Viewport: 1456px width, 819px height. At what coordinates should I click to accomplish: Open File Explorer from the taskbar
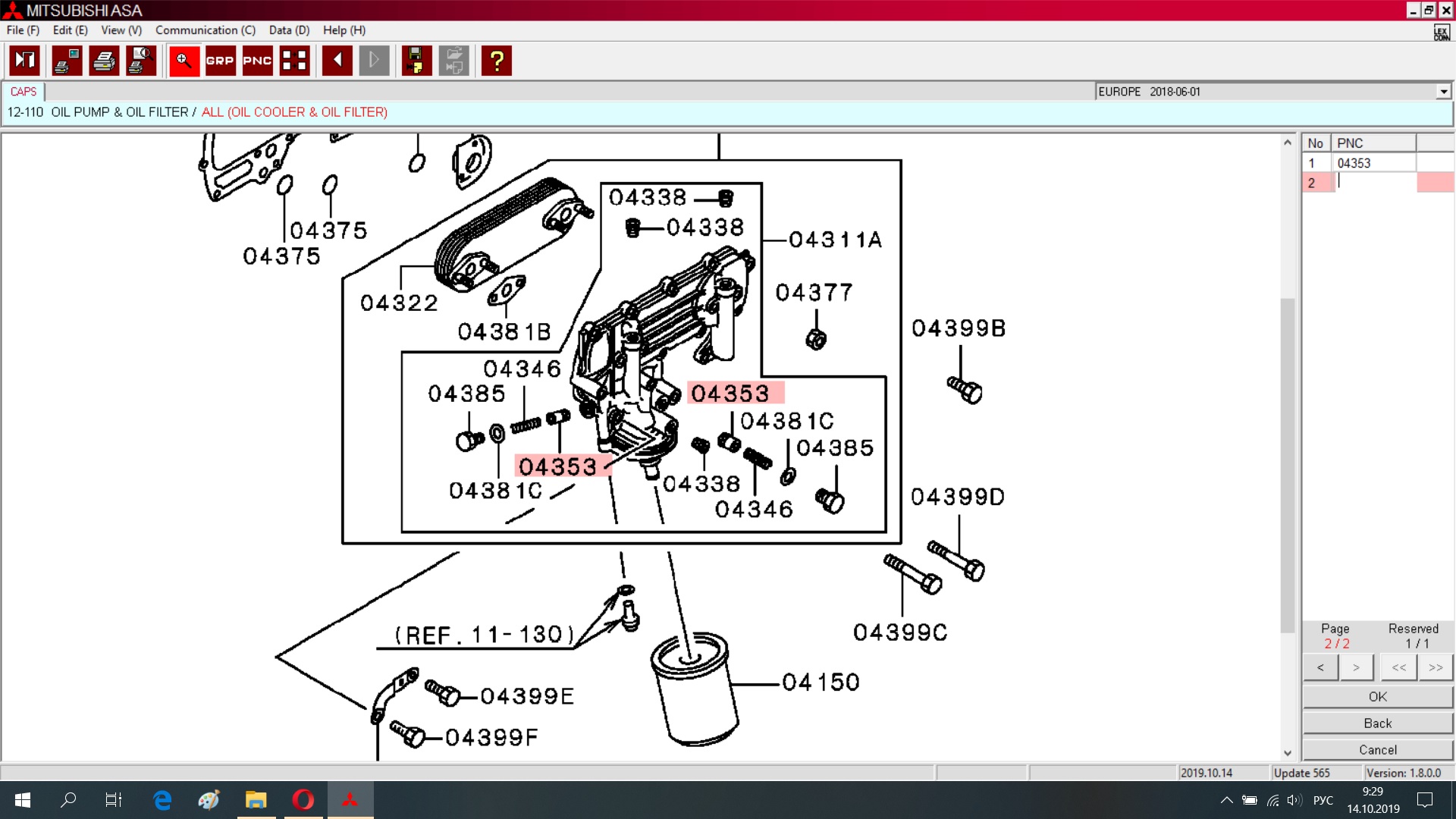pyautogui.click(x=256, y=800)
